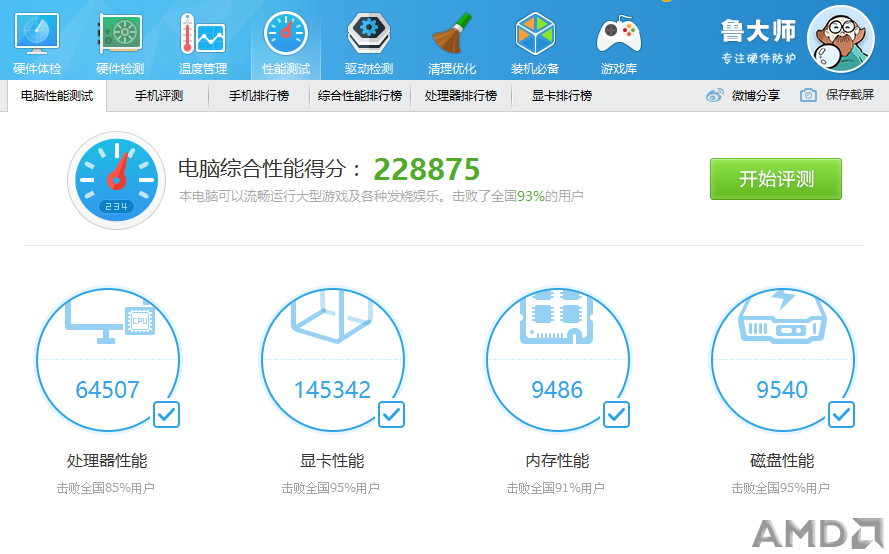Click 微博分享 share link

click(x=756, y=95)
